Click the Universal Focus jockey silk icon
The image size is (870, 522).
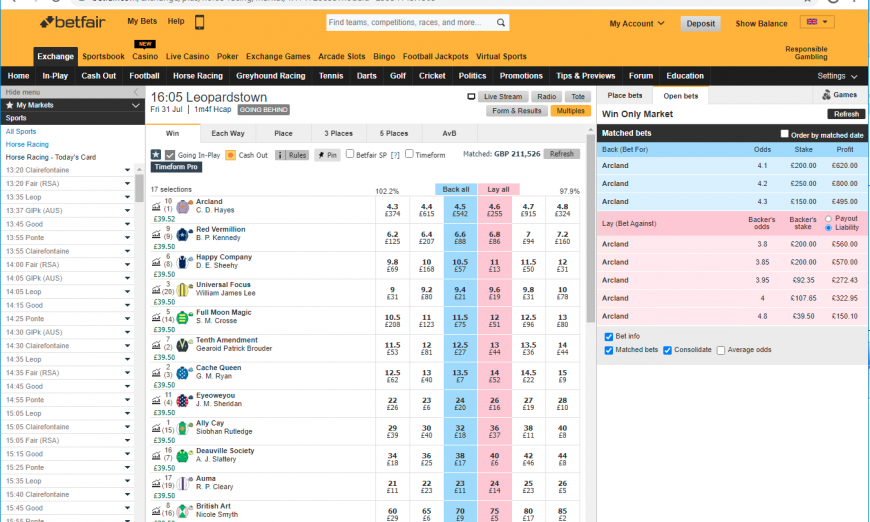(x=183, y=290)
